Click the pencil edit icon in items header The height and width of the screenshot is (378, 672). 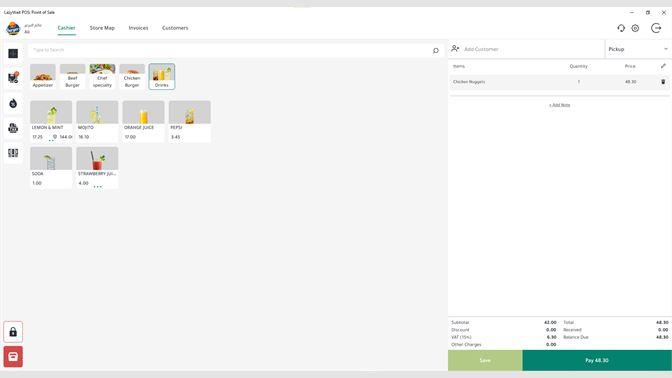663,66
